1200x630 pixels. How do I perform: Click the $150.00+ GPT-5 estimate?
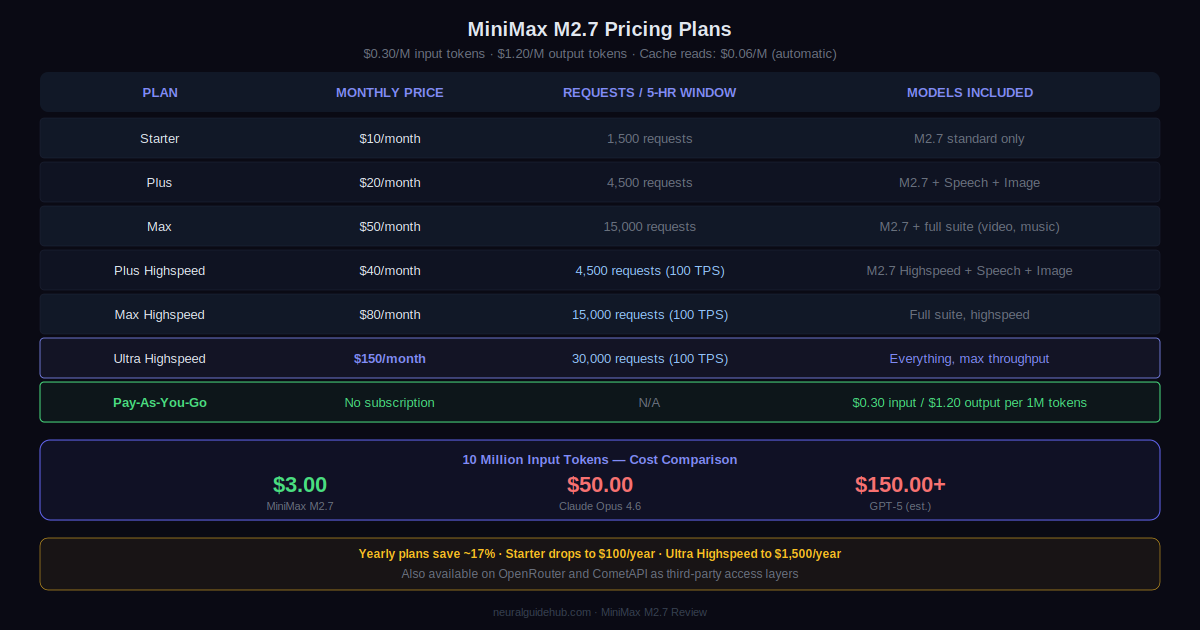tap(900, 485)
